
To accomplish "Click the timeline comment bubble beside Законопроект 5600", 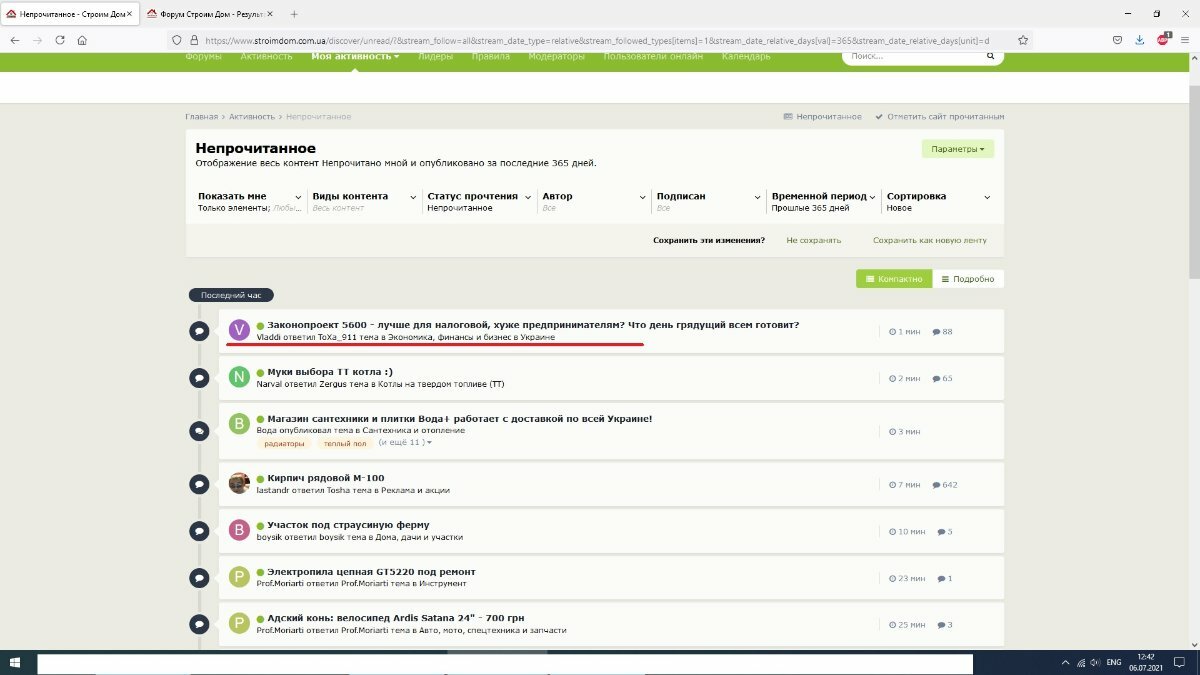I will 199,331.
